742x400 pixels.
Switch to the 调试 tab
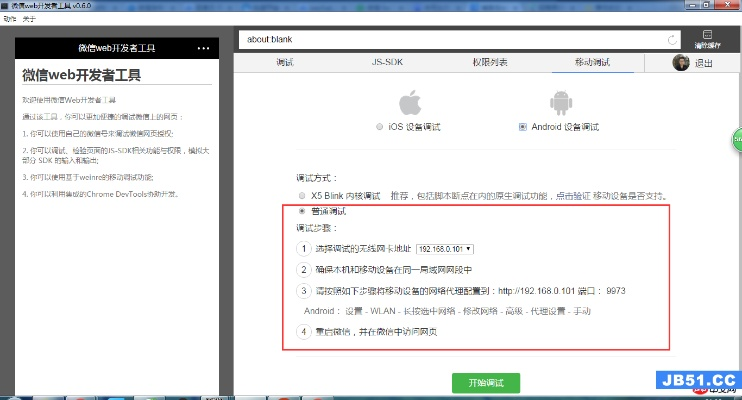[285, 63]
